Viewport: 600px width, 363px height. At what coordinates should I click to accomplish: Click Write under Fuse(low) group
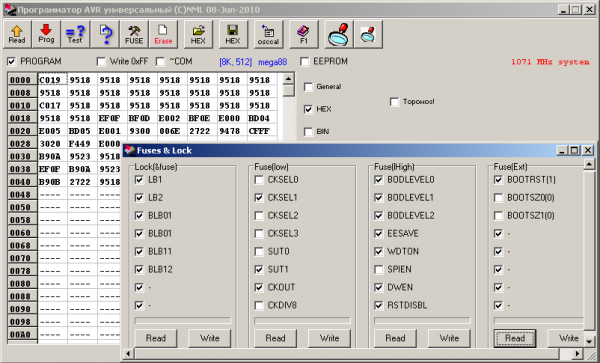[329, 338]
